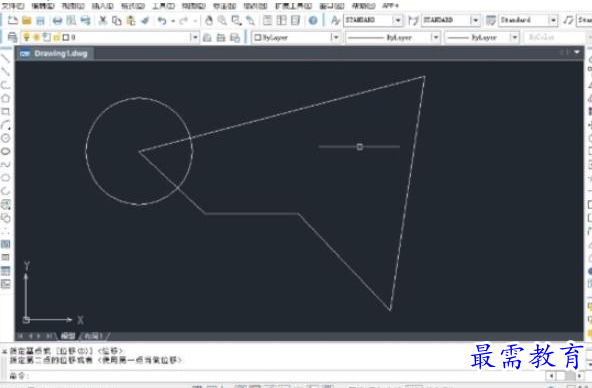This screenshot has height=388, width=592.
Task: Click the Print Preview icon
Action: click(71, 20)
